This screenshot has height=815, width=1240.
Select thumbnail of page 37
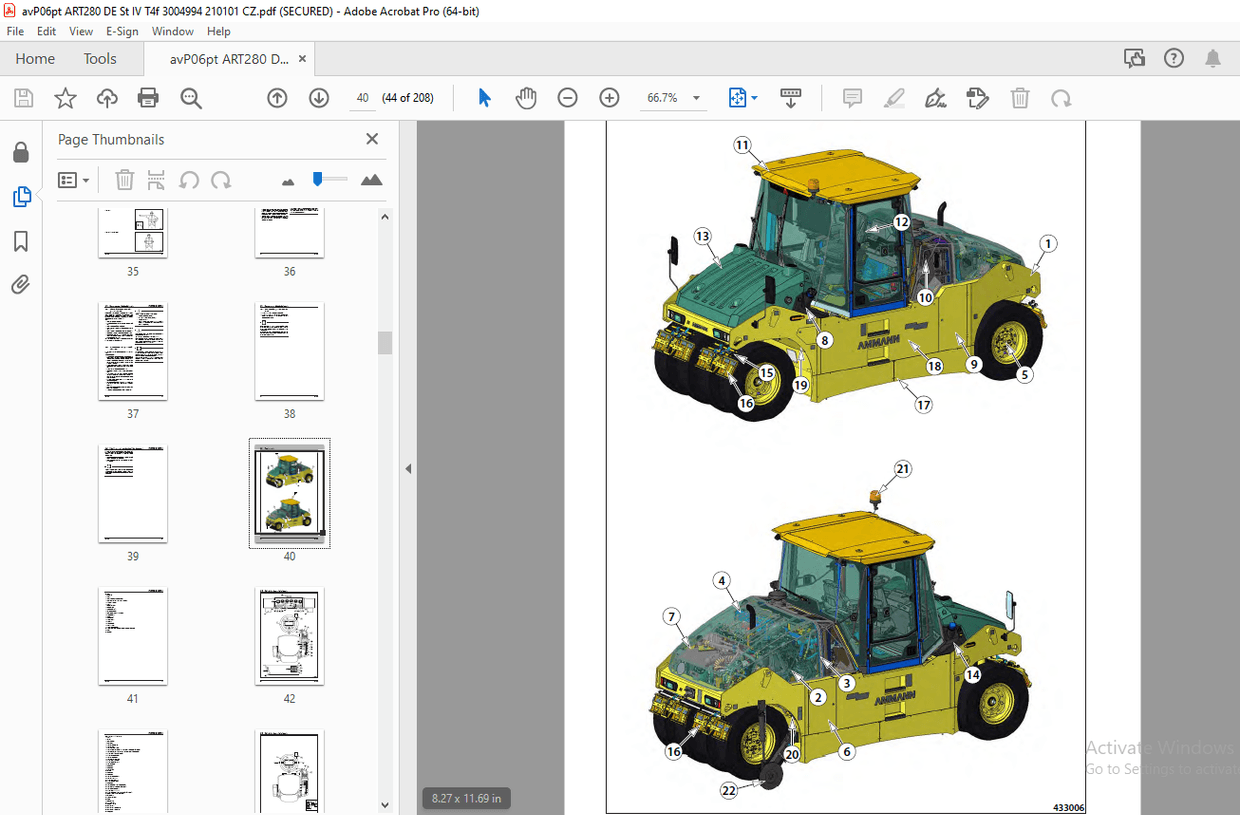coord(133,351)
